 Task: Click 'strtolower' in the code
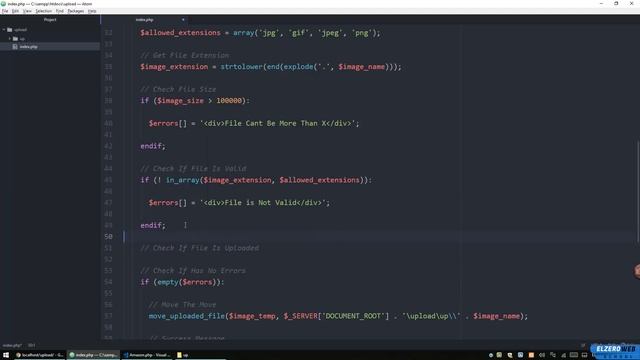click(x=242, y=67)
